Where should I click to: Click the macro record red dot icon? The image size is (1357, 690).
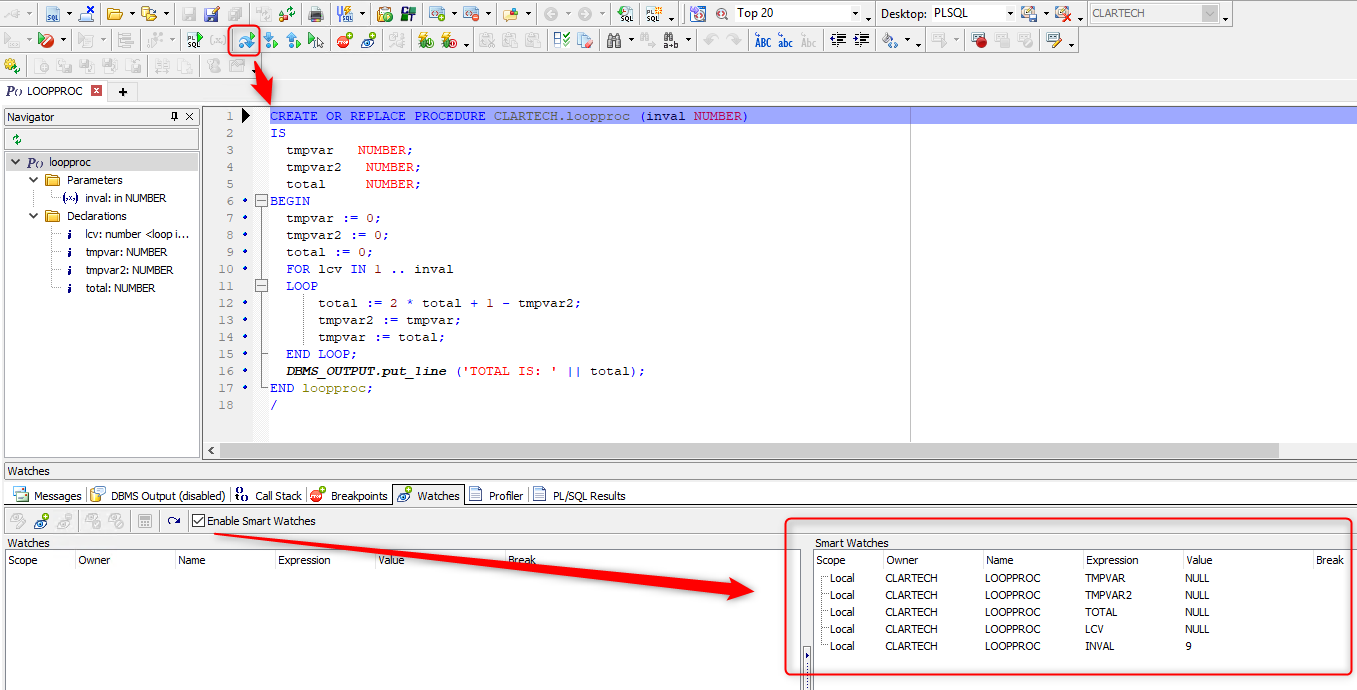point(979,40)
